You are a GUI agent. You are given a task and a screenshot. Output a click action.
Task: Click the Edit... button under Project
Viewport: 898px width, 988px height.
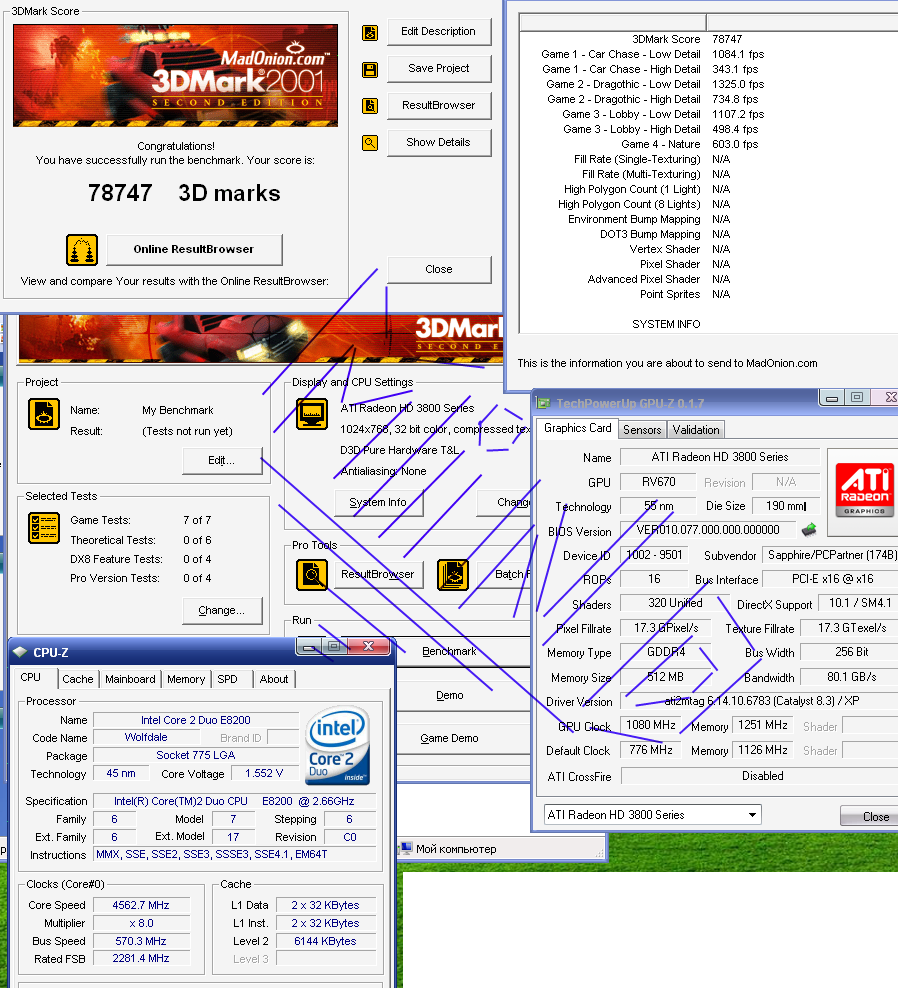[222, 461]
